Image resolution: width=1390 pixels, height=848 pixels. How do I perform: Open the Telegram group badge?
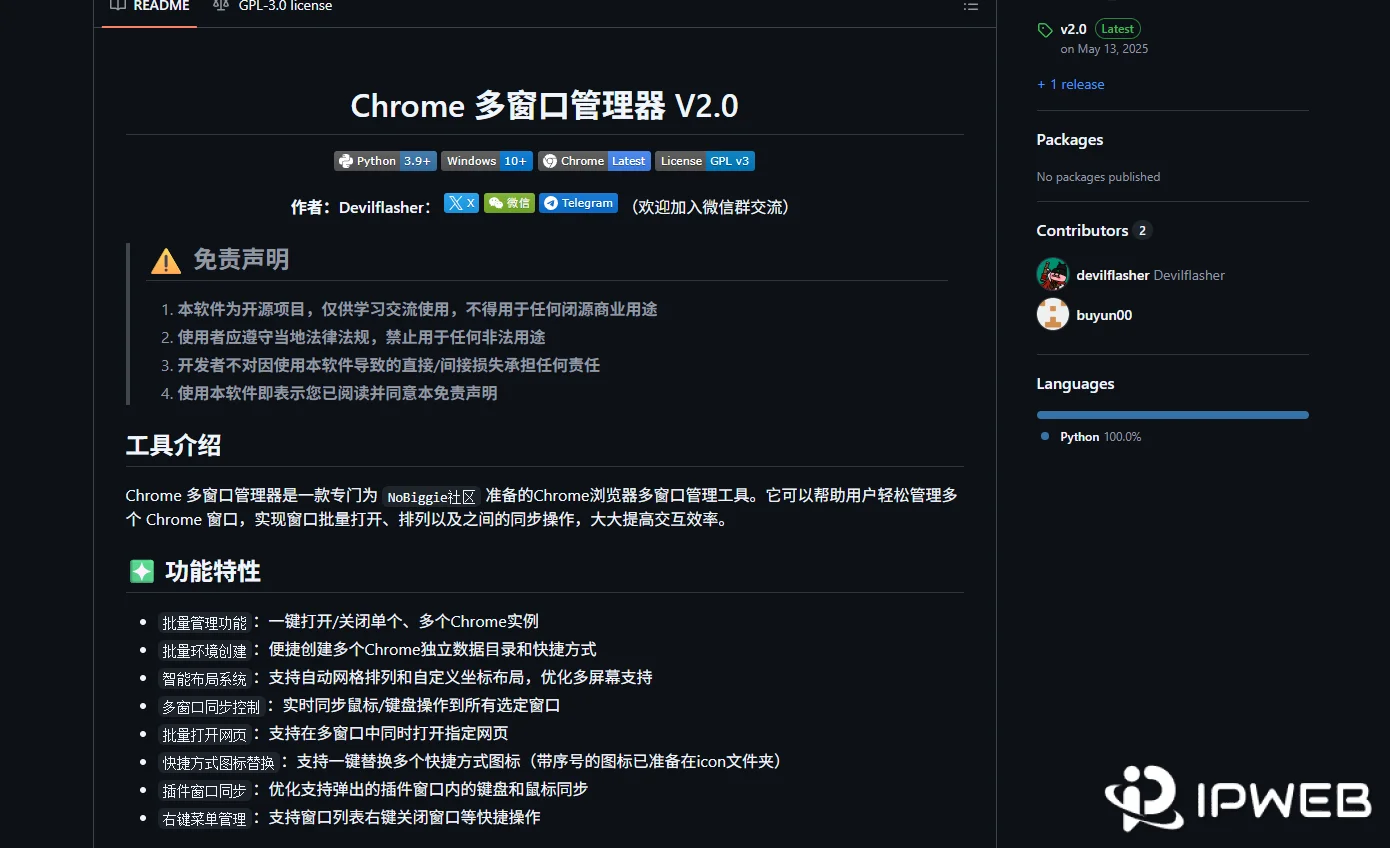click(x=578, y=202)
